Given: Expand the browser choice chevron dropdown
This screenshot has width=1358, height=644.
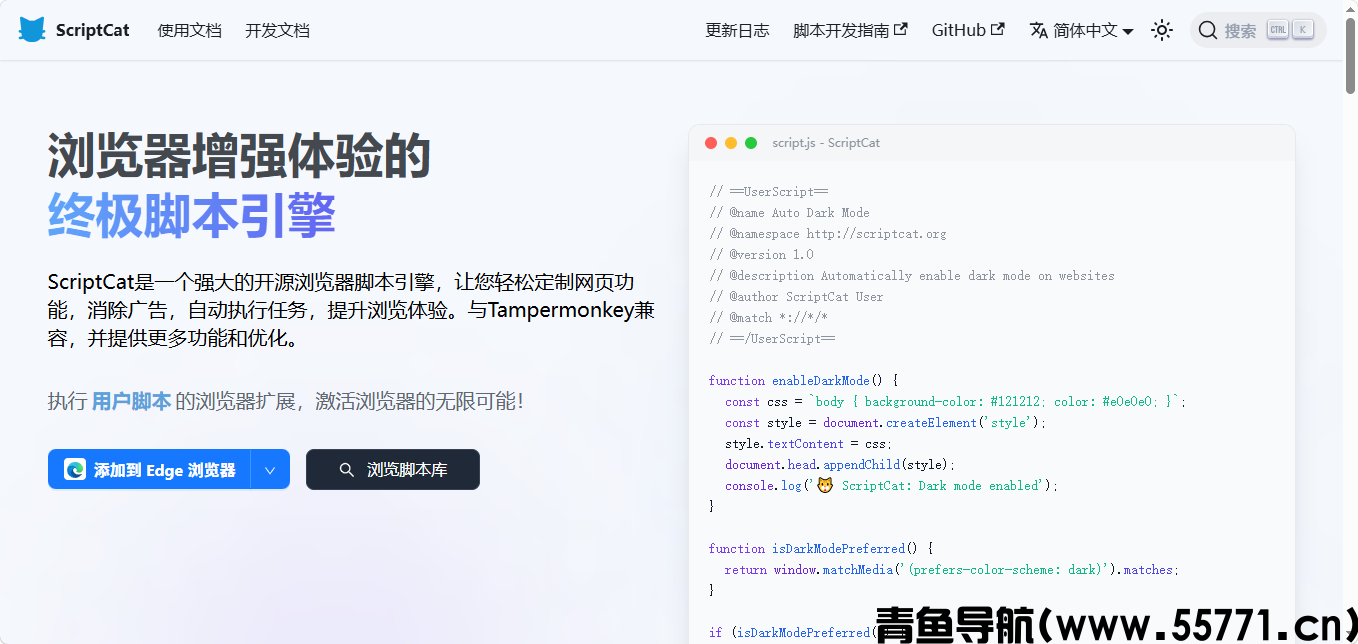Looking at the screenshot, I should [x=270, y=470].
